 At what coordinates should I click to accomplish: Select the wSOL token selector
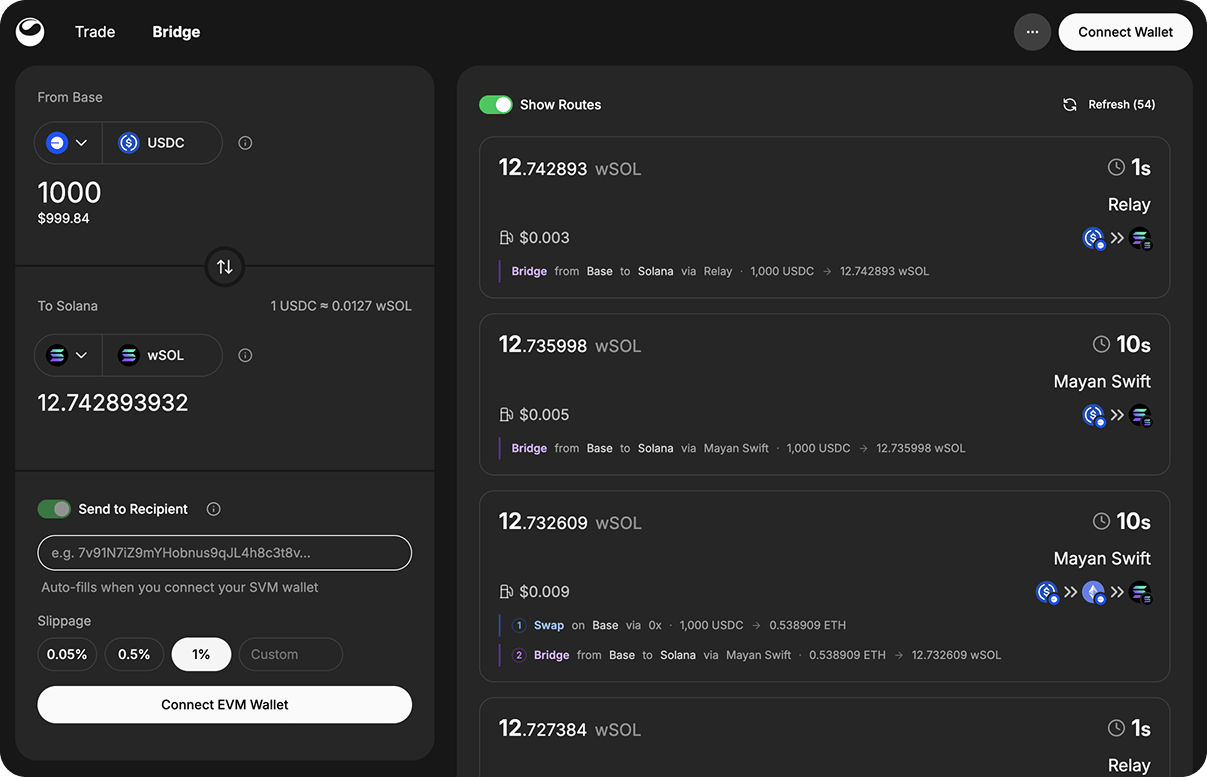pyautogui.click(x=162, y=355)
